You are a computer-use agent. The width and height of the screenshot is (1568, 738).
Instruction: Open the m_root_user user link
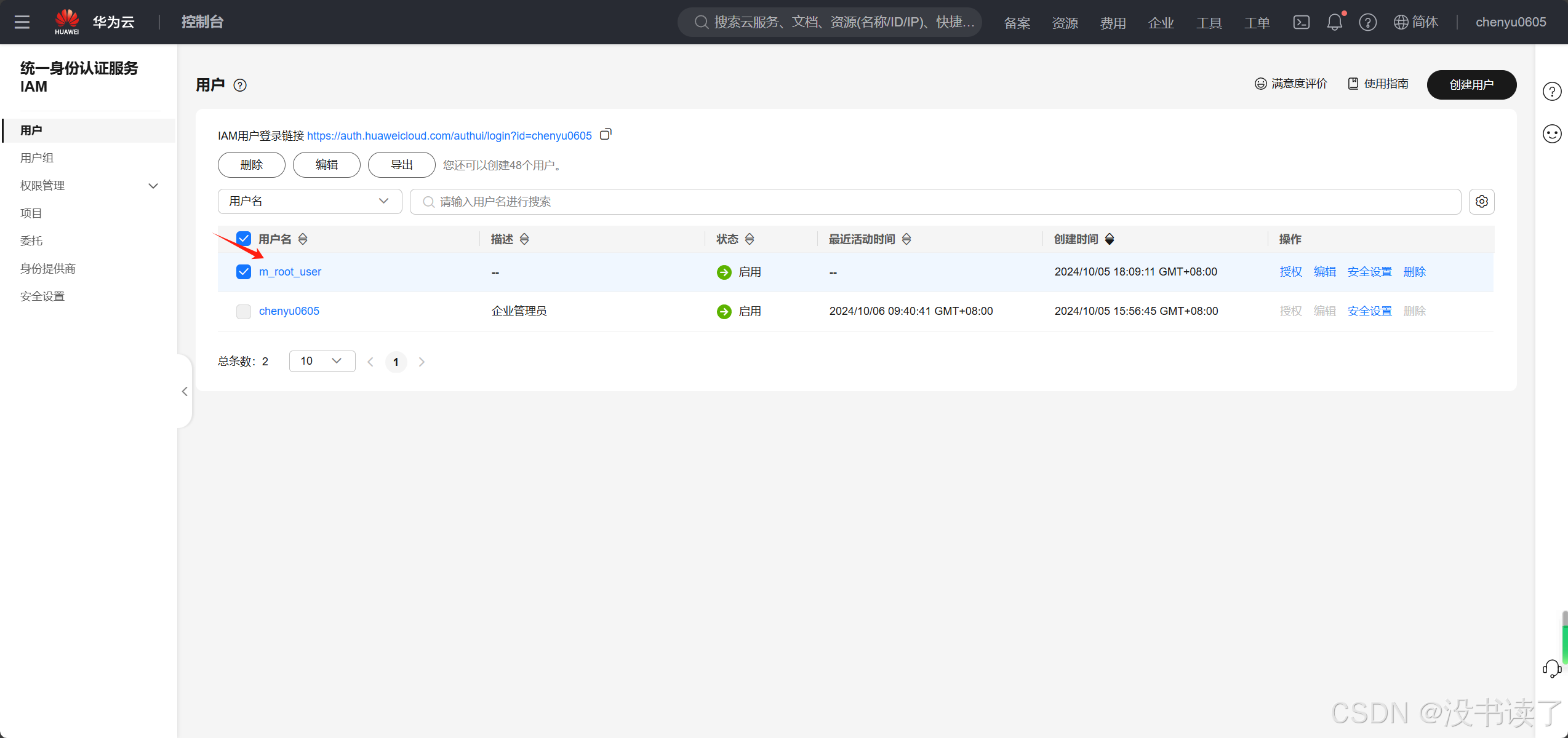pyautogui.click(x=290, y=272)
